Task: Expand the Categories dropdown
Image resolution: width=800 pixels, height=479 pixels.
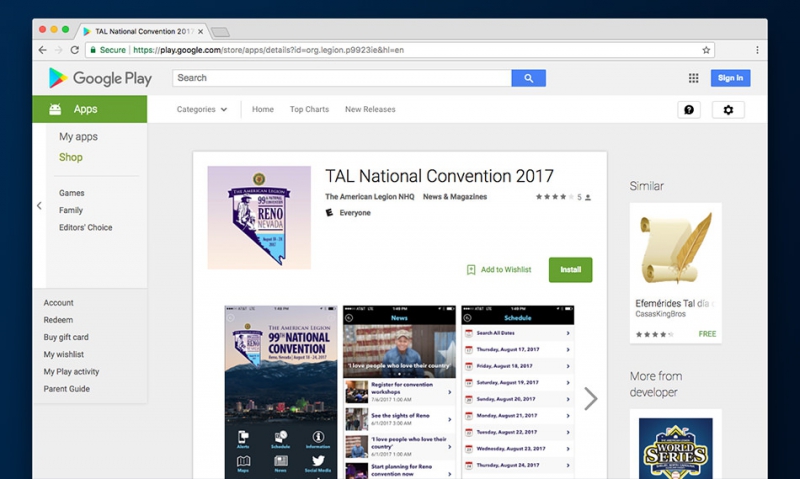Action: pos(202,109)
